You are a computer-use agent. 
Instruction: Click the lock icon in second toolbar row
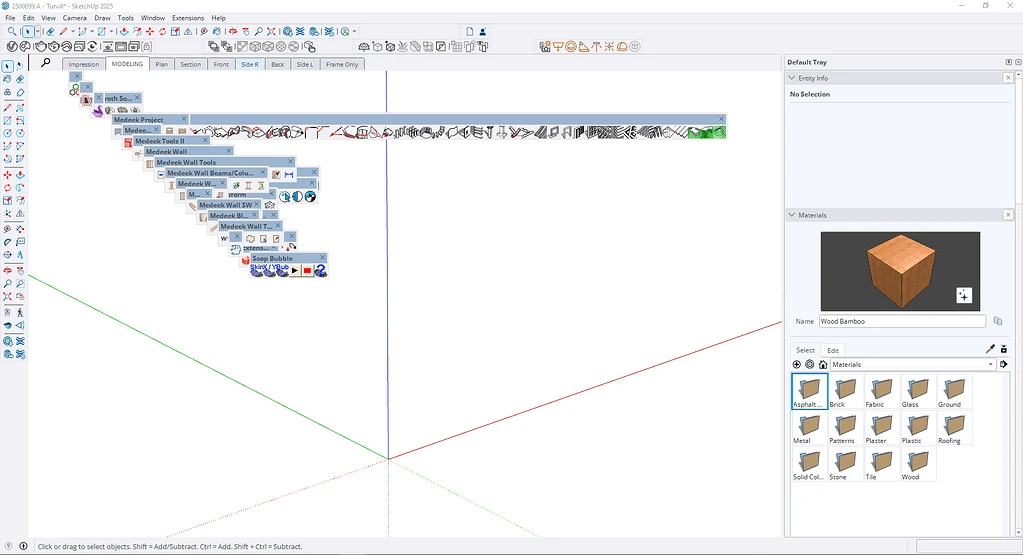click(x=147, y=46)
